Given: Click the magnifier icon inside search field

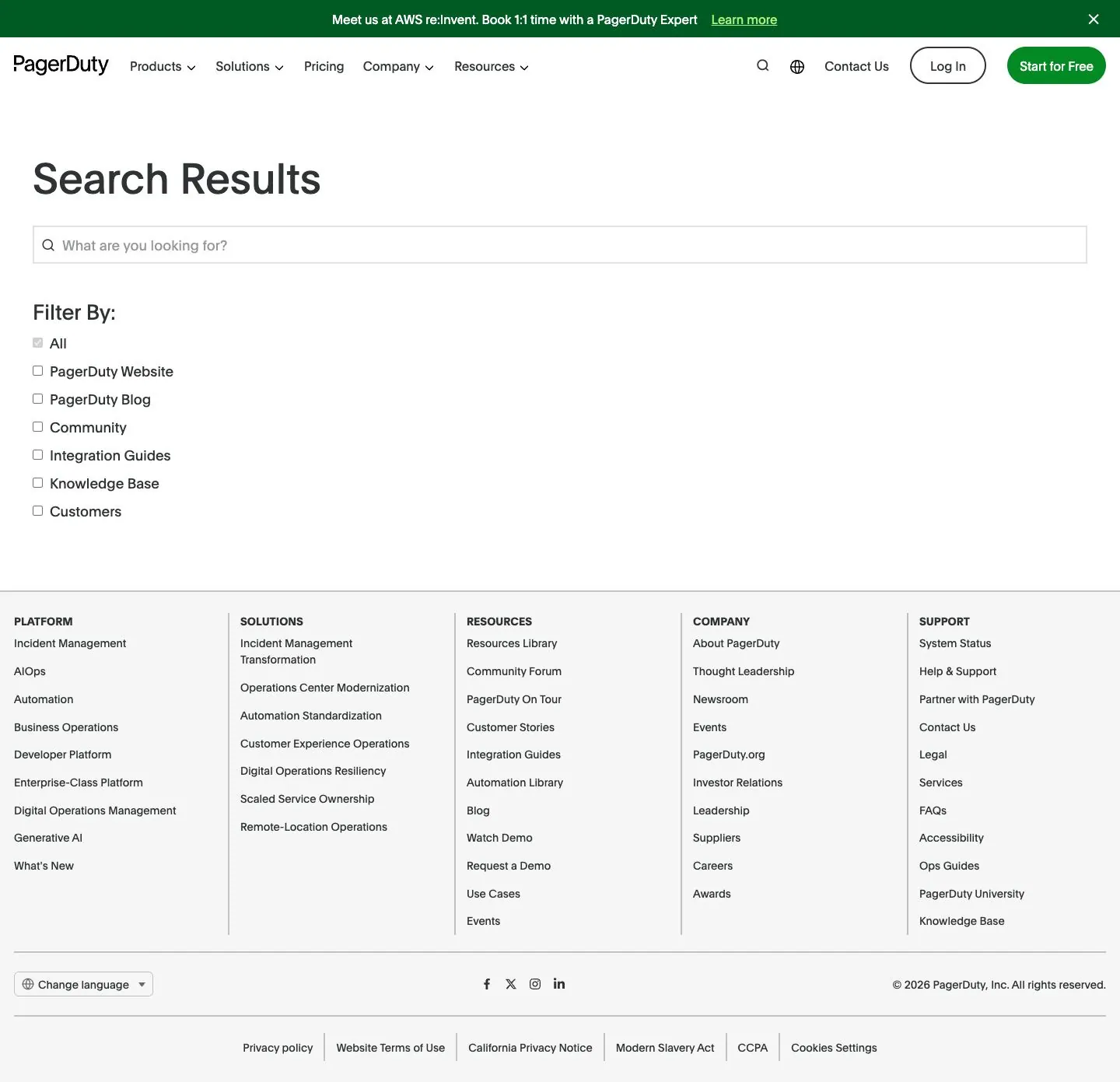Looking at the screenshot, I should click(48, 245).
